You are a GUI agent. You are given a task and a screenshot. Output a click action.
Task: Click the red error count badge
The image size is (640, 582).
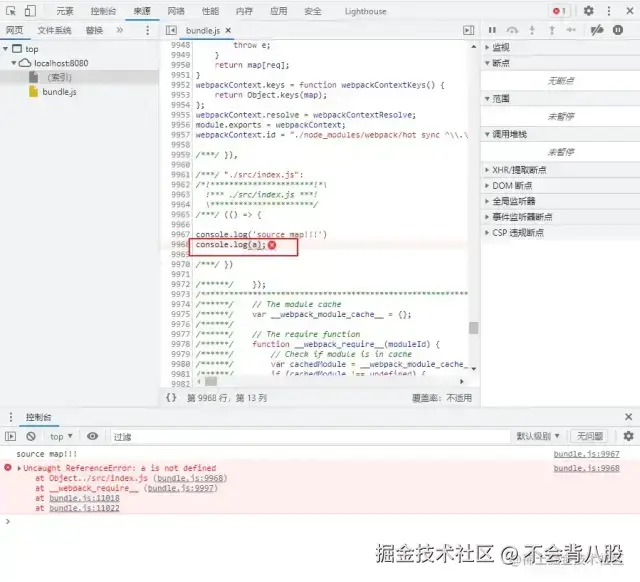click(x=559, y=11)
